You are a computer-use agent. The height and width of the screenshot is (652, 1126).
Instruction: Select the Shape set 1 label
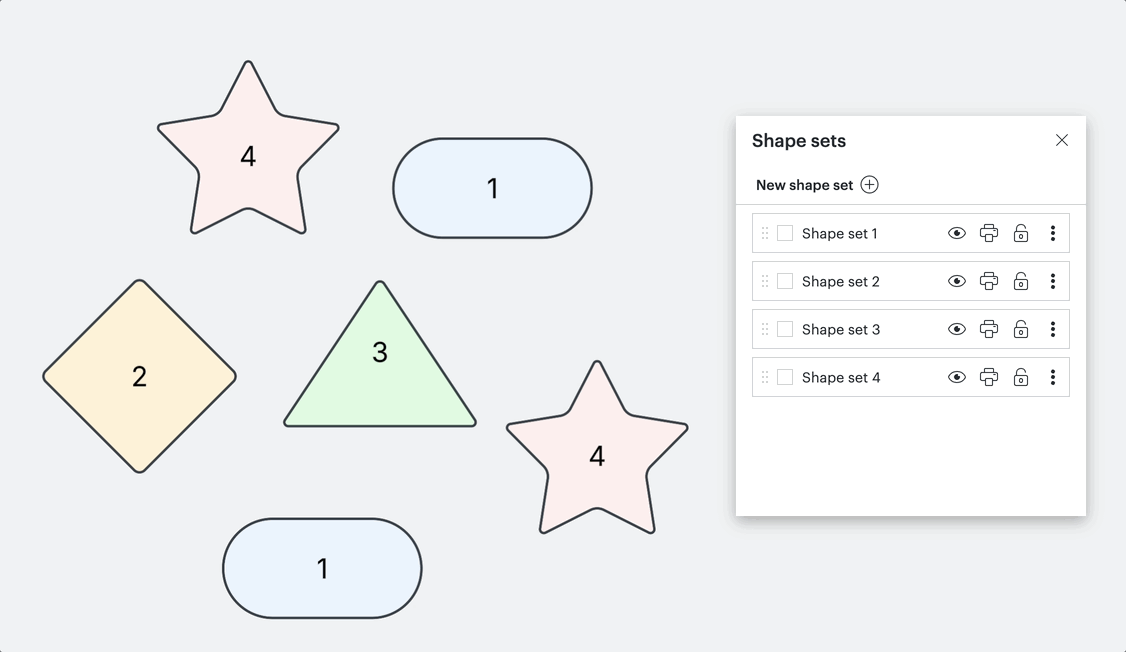(x=839, y=233)
